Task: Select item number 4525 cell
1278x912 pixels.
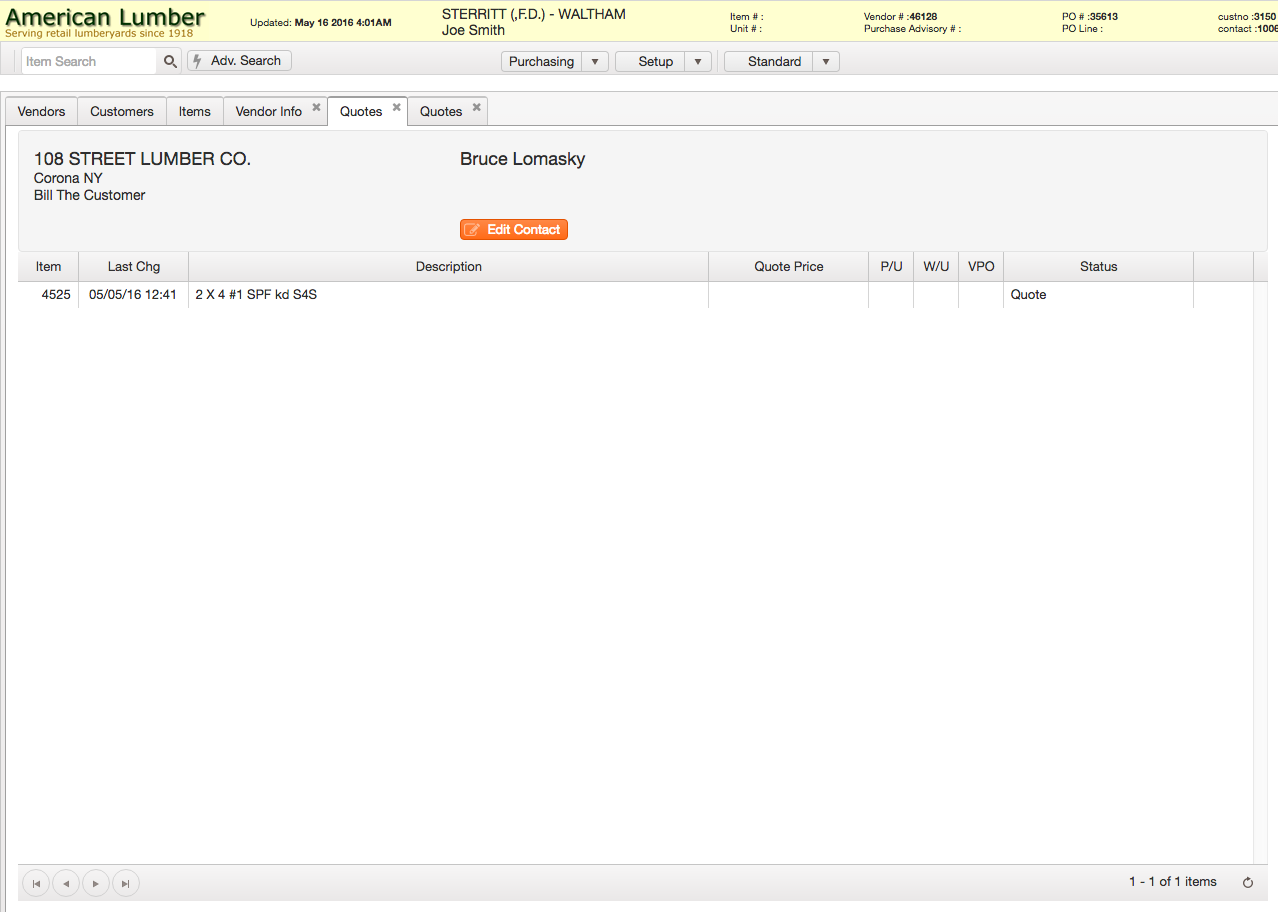Action: pos(49,295)
